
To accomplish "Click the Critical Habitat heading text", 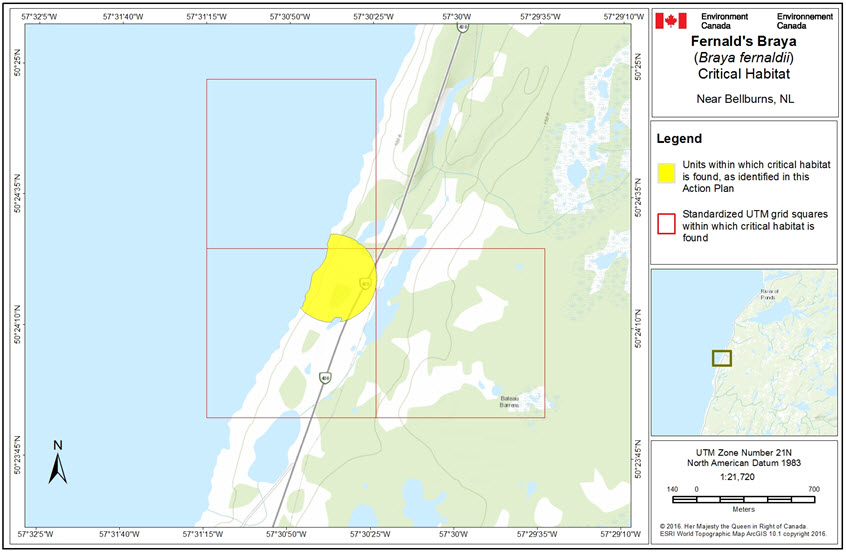I will pos(743,73).
